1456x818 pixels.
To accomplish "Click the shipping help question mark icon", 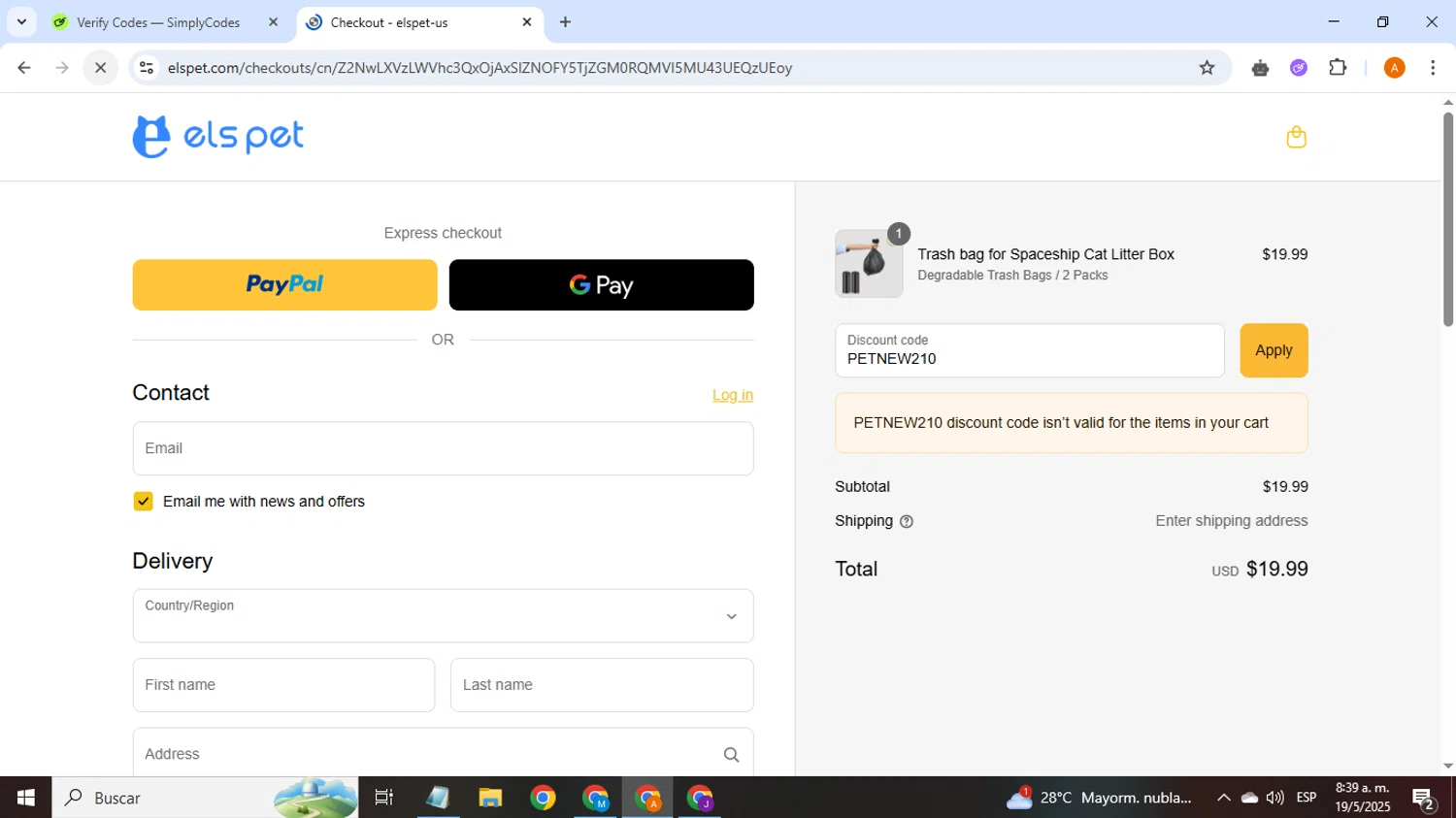I will [907, 522].
